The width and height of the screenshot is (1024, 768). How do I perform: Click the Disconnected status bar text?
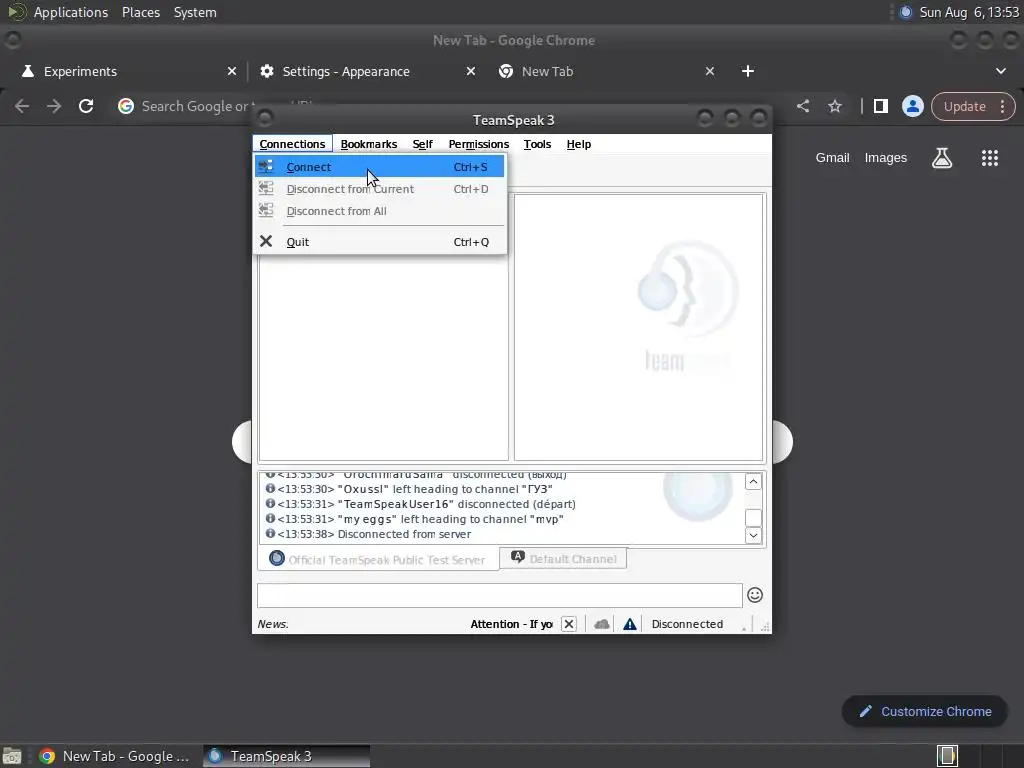click(687, 624)
